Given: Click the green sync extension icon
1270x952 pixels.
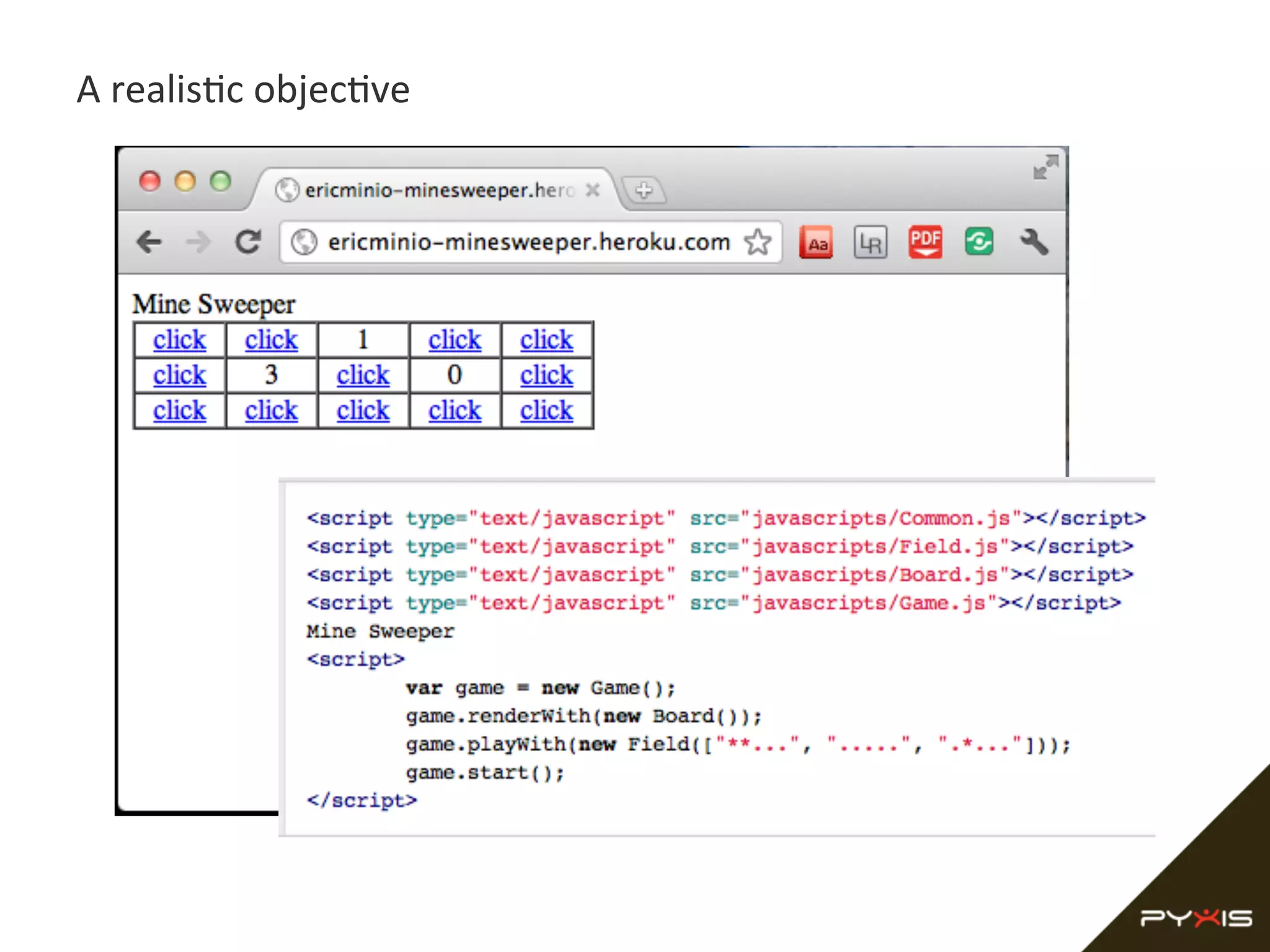Looking at the screenshot, I should click(x=979, y=242).
